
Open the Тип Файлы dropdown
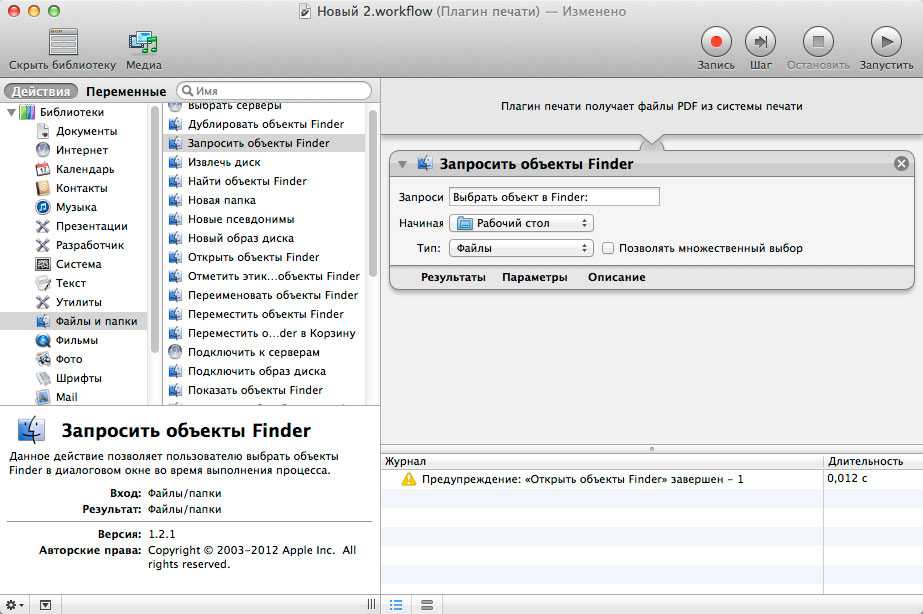521,248
